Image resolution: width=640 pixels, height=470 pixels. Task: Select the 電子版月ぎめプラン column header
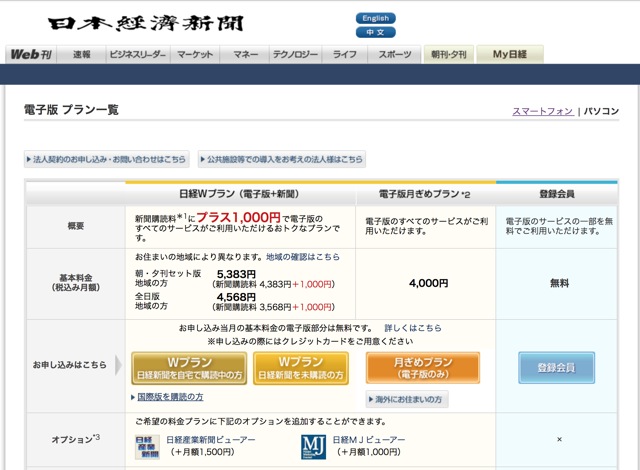pos(424,194)
